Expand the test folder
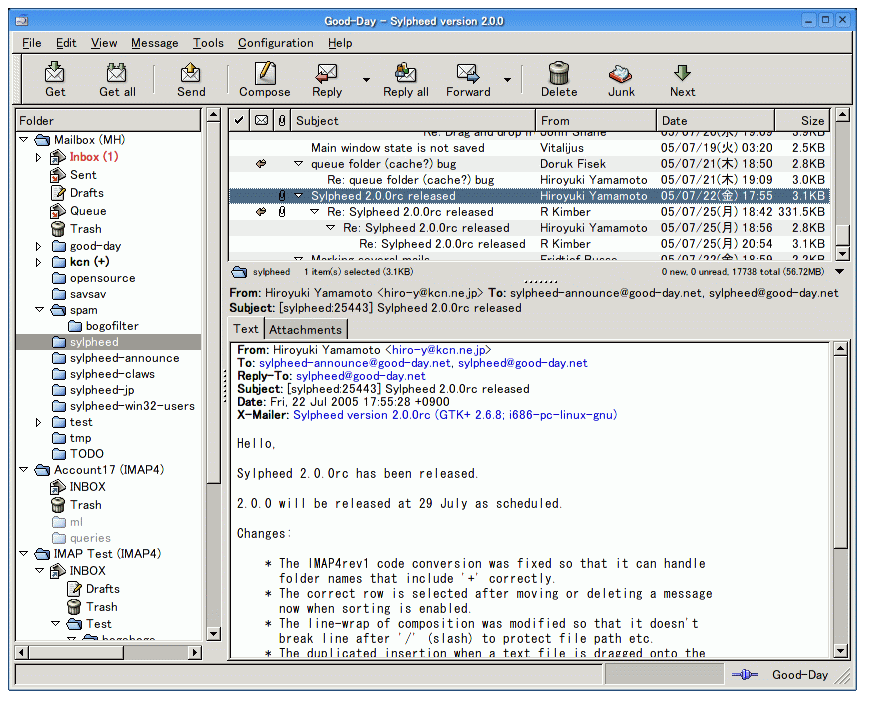Image resolution: width=875 pixels, height=709 pixels. tap(38, 422)
